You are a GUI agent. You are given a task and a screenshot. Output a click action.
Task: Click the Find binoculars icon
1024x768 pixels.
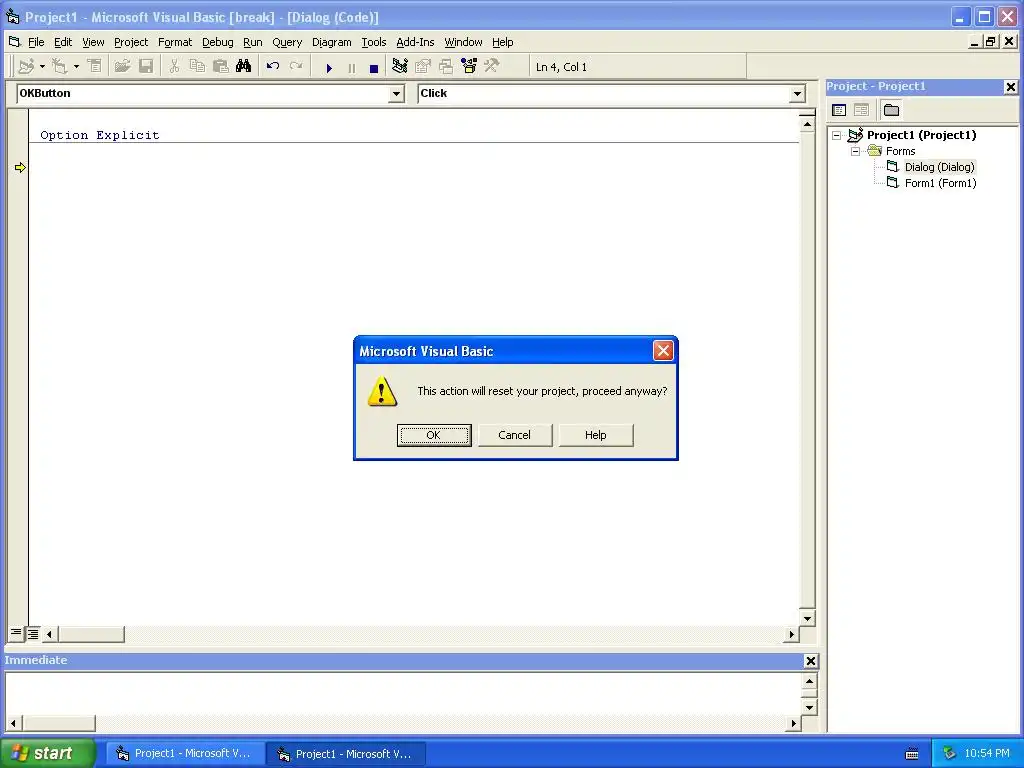pyautogui.click(x=244, y=67)
